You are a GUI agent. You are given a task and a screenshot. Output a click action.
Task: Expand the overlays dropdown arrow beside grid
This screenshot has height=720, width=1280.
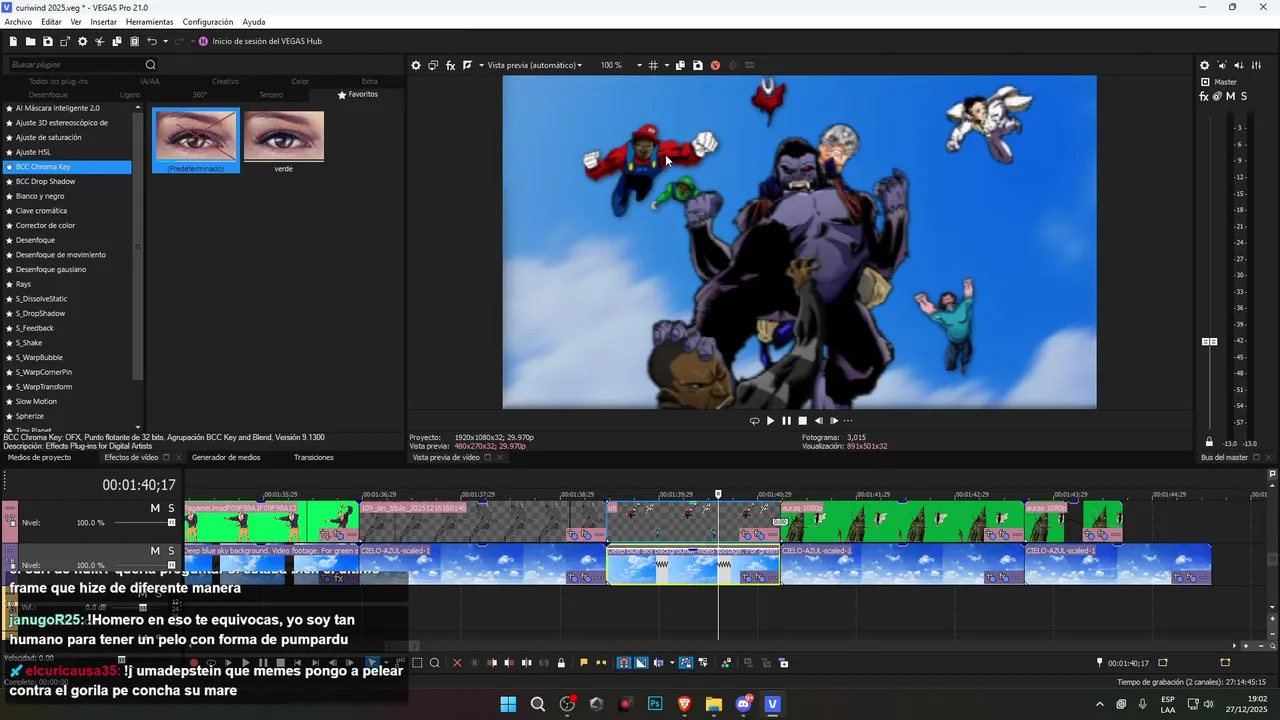coord(666,65)
